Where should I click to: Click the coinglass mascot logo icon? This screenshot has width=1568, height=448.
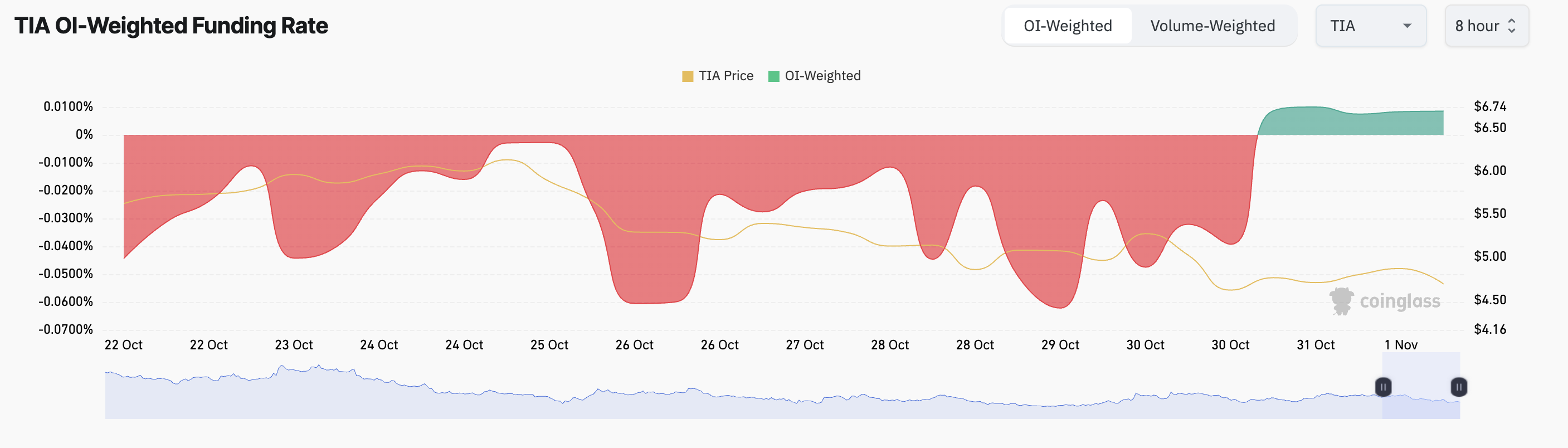tap(1341, 301)
